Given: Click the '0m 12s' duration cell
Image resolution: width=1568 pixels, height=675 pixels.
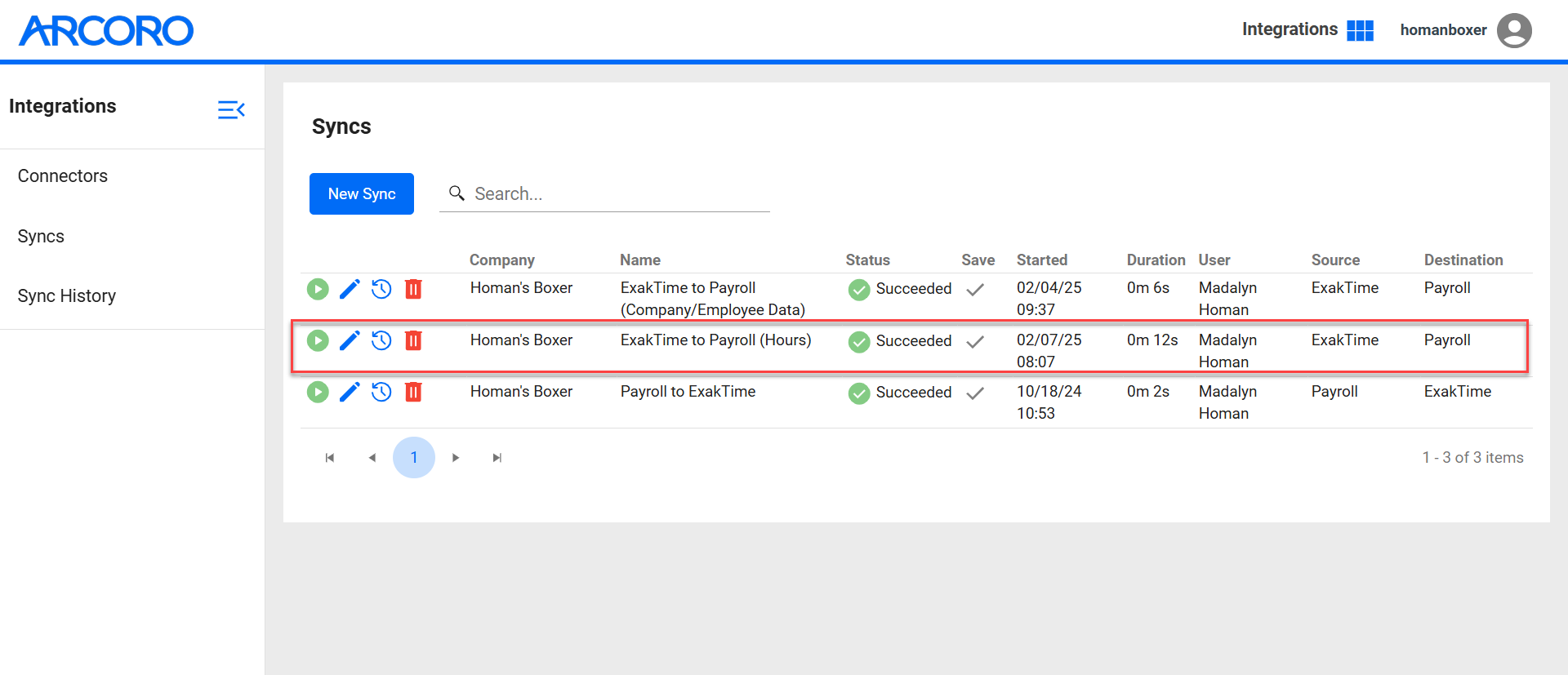Looking at the screenshot, I should tap(1152, 340).
